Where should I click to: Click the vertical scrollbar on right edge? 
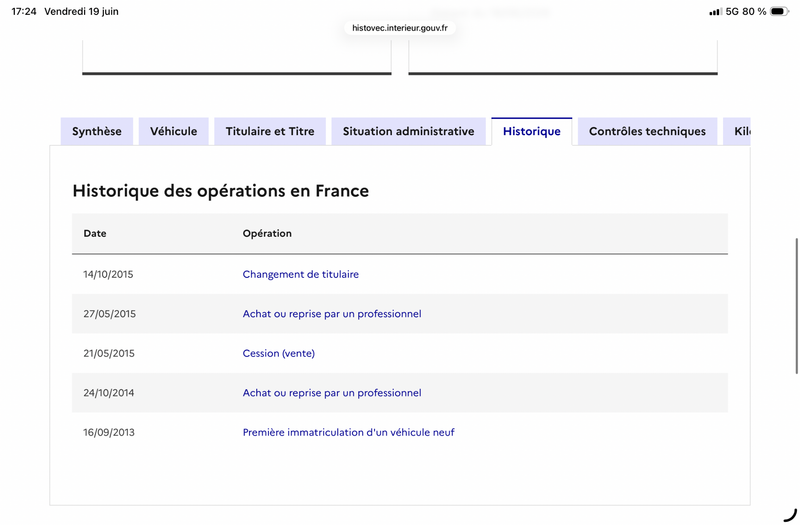pos(796,306)
